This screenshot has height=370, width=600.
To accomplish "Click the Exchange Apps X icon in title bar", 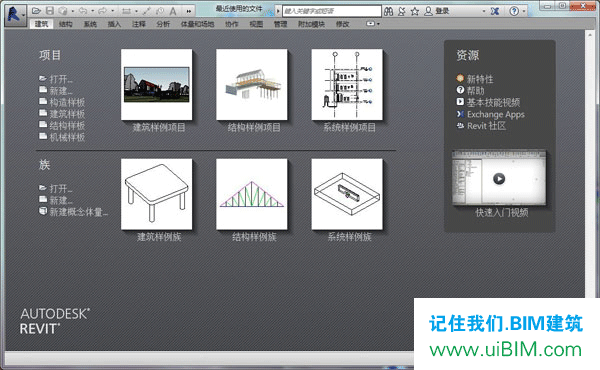I will coord(495,11).
